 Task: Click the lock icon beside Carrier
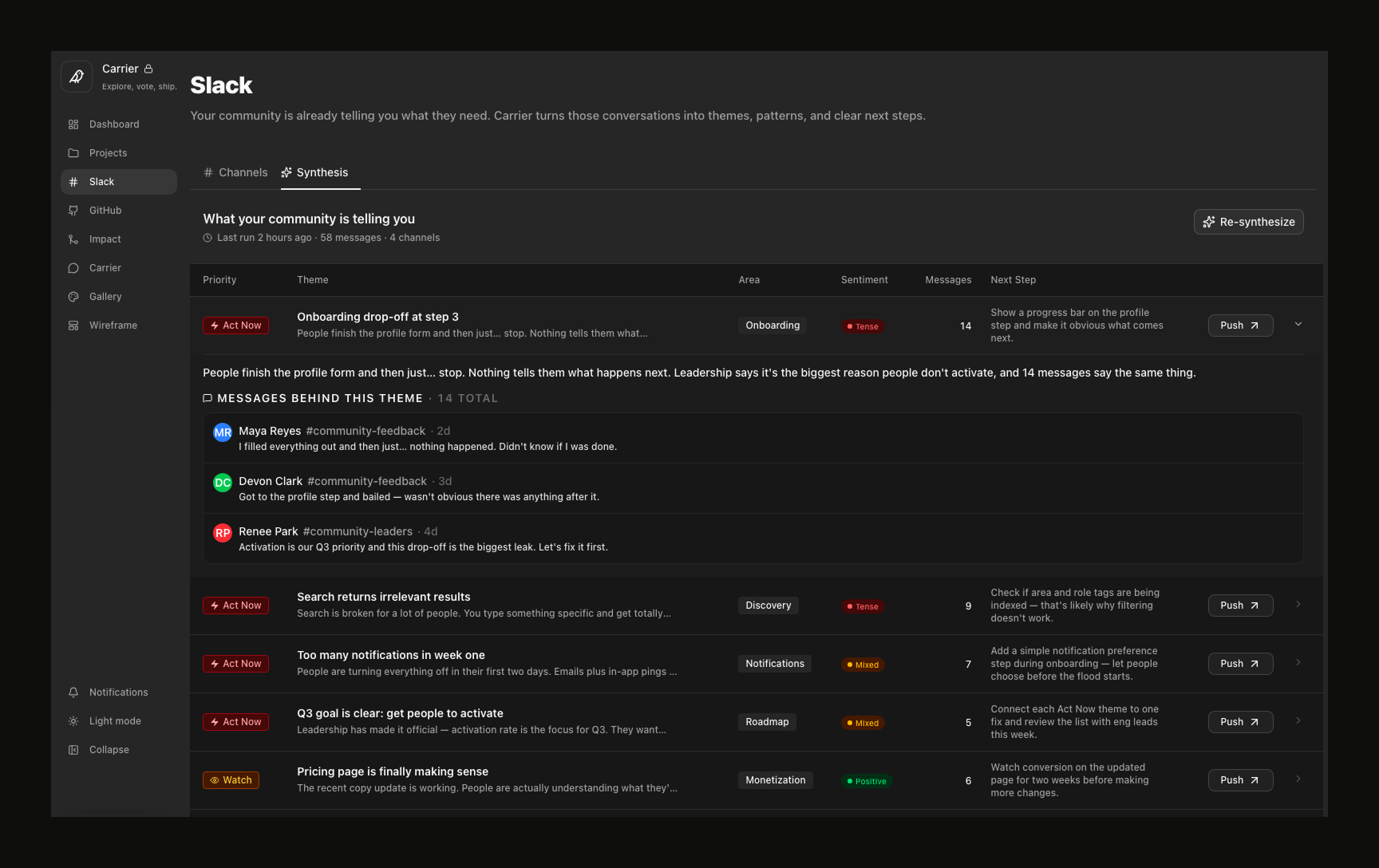(x=148, y=69)
